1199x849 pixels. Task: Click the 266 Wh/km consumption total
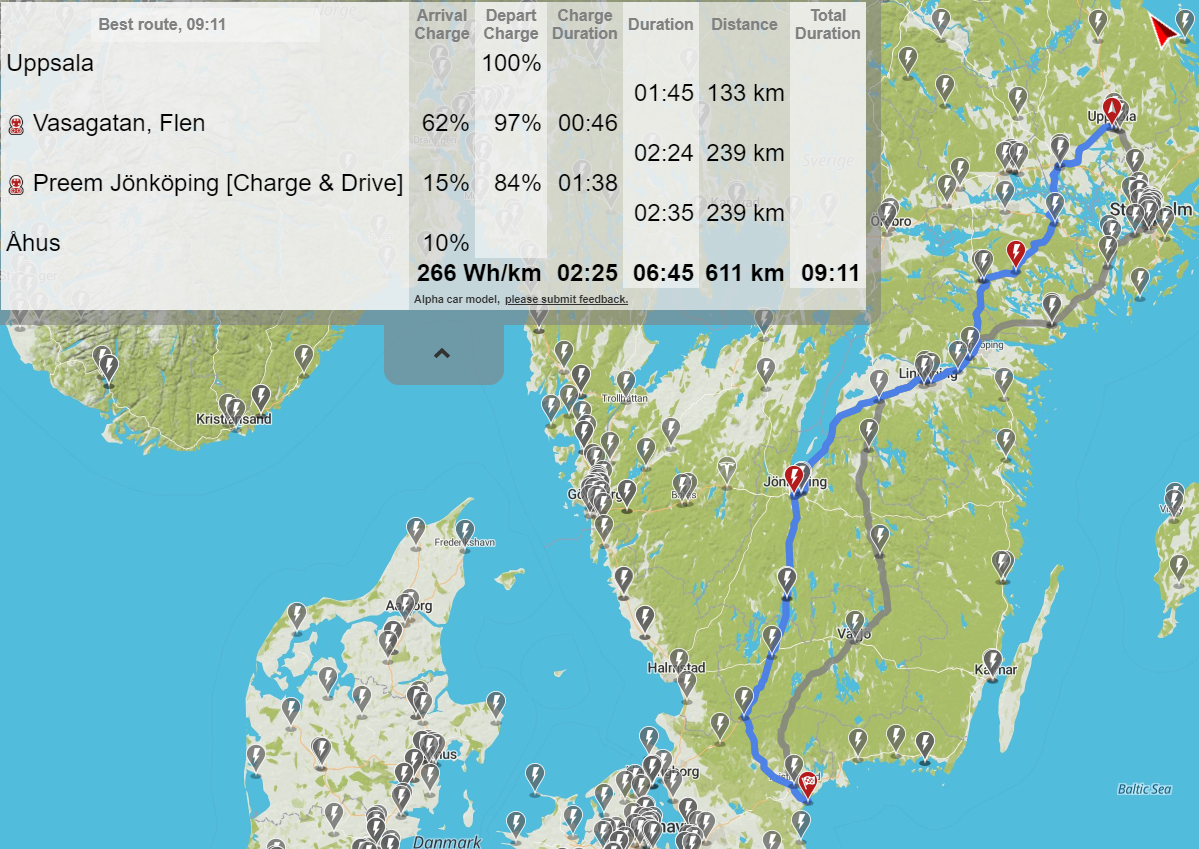coord(479,273)
